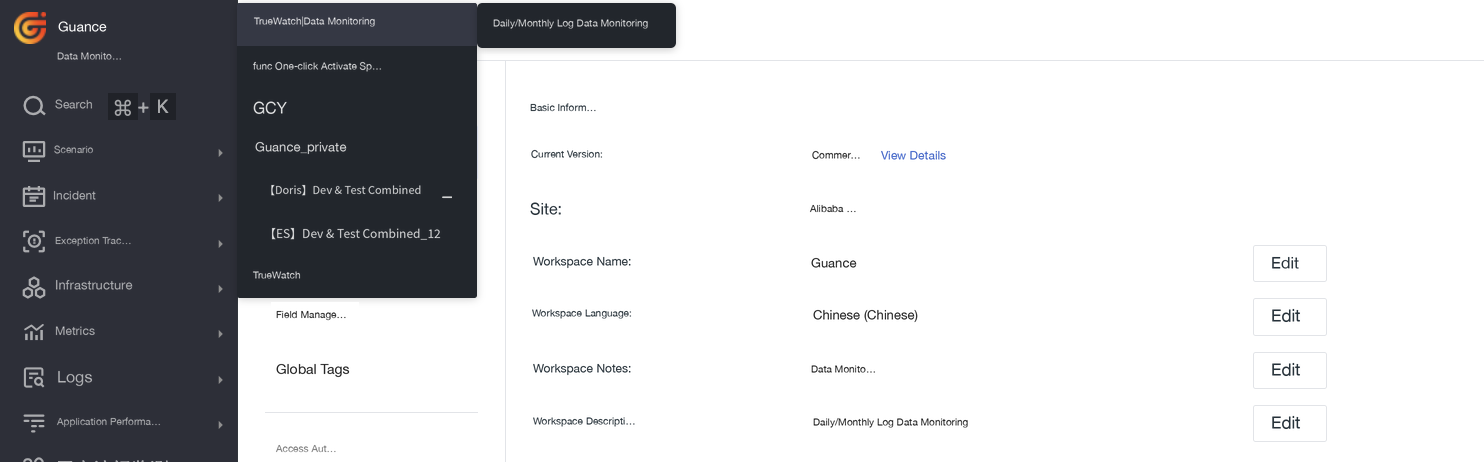This screenshot has height=462, width=1484.
Task: Edit the Workspace Language
Action: pos(1289,316)
